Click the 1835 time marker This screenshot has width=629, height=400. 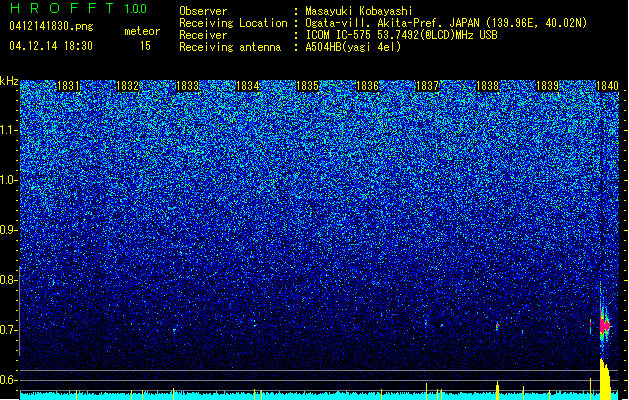tap(307, 86)
